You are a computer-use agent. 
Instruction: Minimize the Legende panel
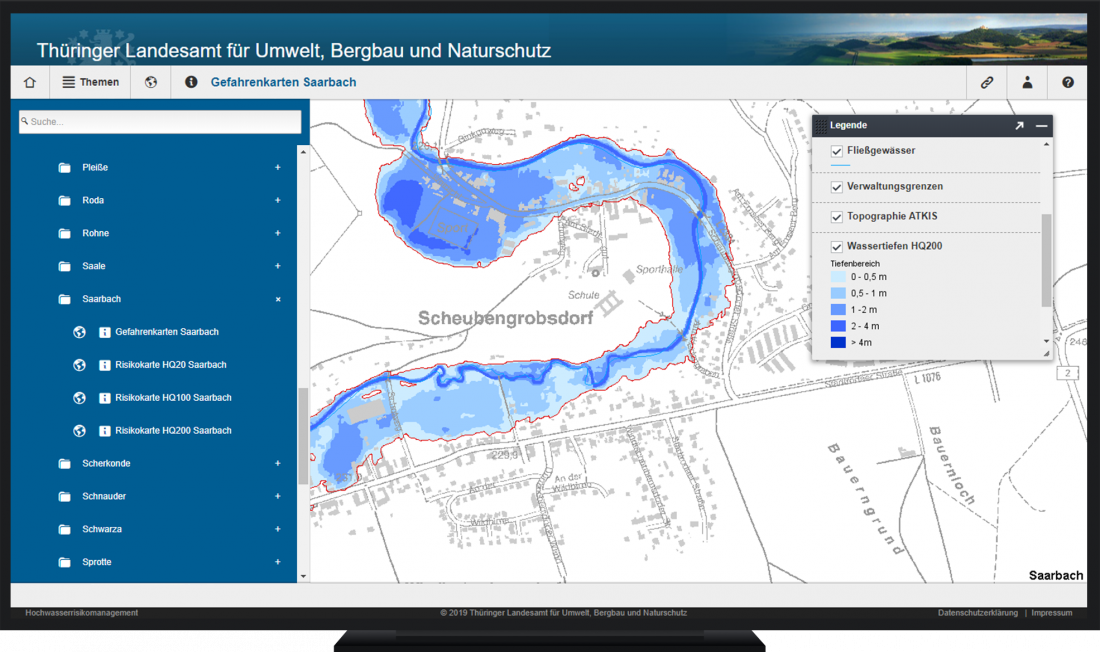pyautogui.click(x=1041, y=126)
